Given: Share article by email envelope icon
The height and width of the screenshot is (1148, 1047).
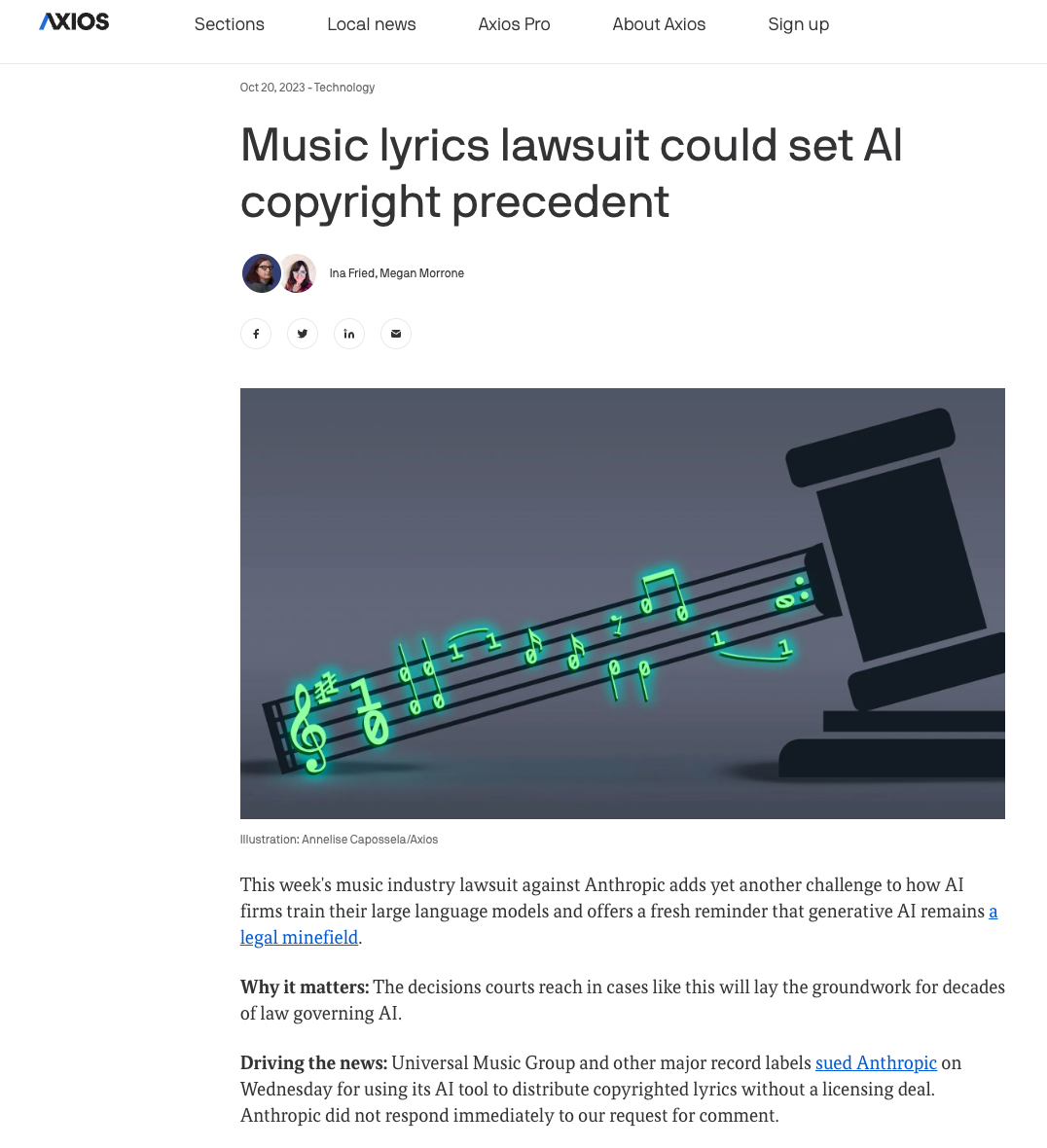Looking at the screenshot, I should [396, 334].
